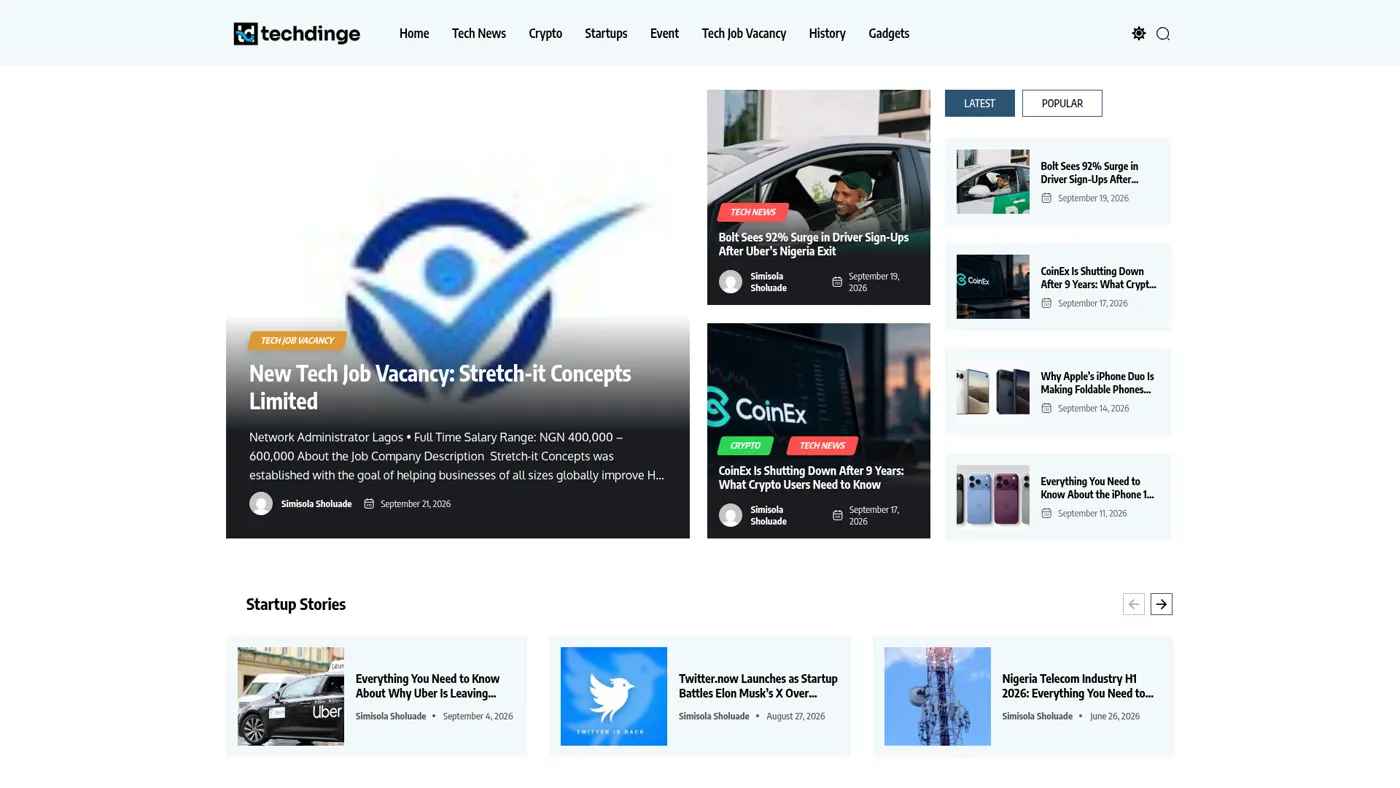The image size is (1400, 788).
Task: Click the telecom tower thumbnail
Action: click(937, 696)
